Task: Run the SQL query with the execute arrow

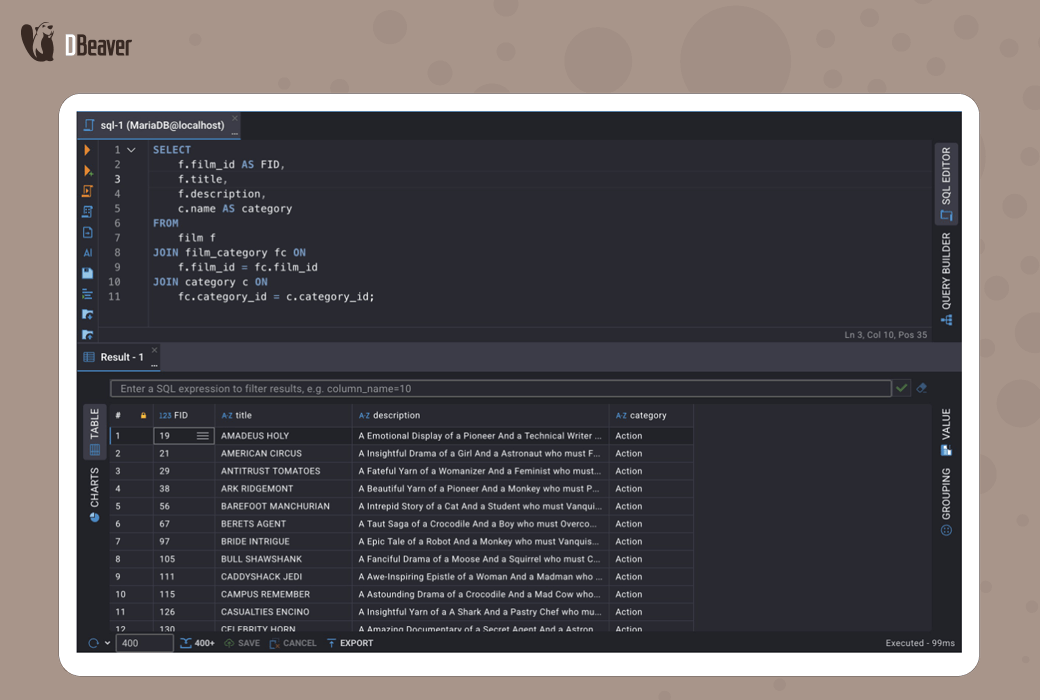Action: pos(88,150)
